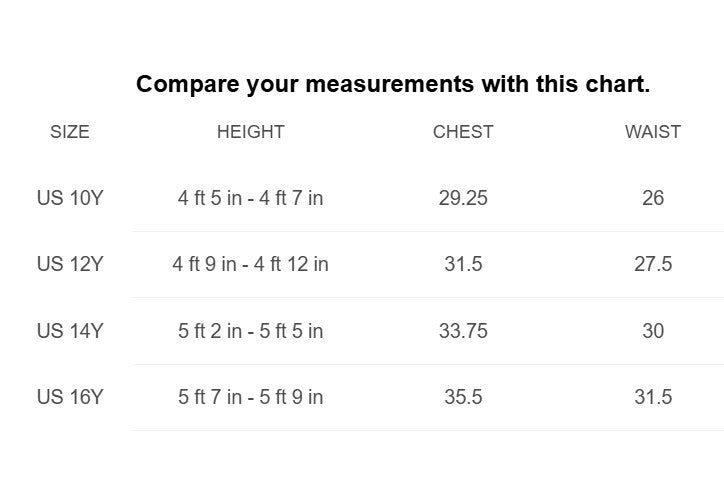
Task: Click the US 10Y size row label
Action: point(70,198)
